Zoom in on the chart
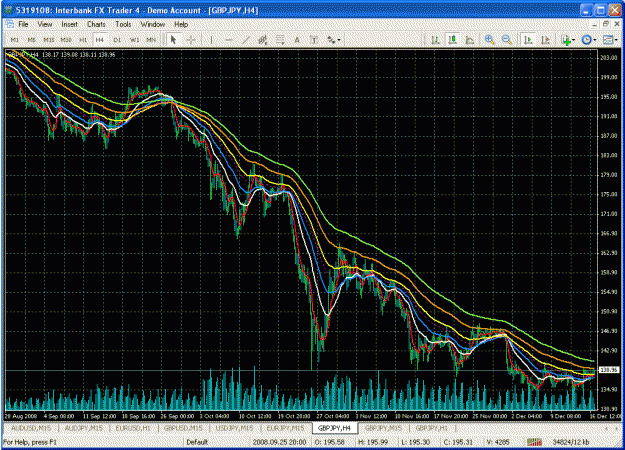 pyautogui.click(x=489, y=39)
